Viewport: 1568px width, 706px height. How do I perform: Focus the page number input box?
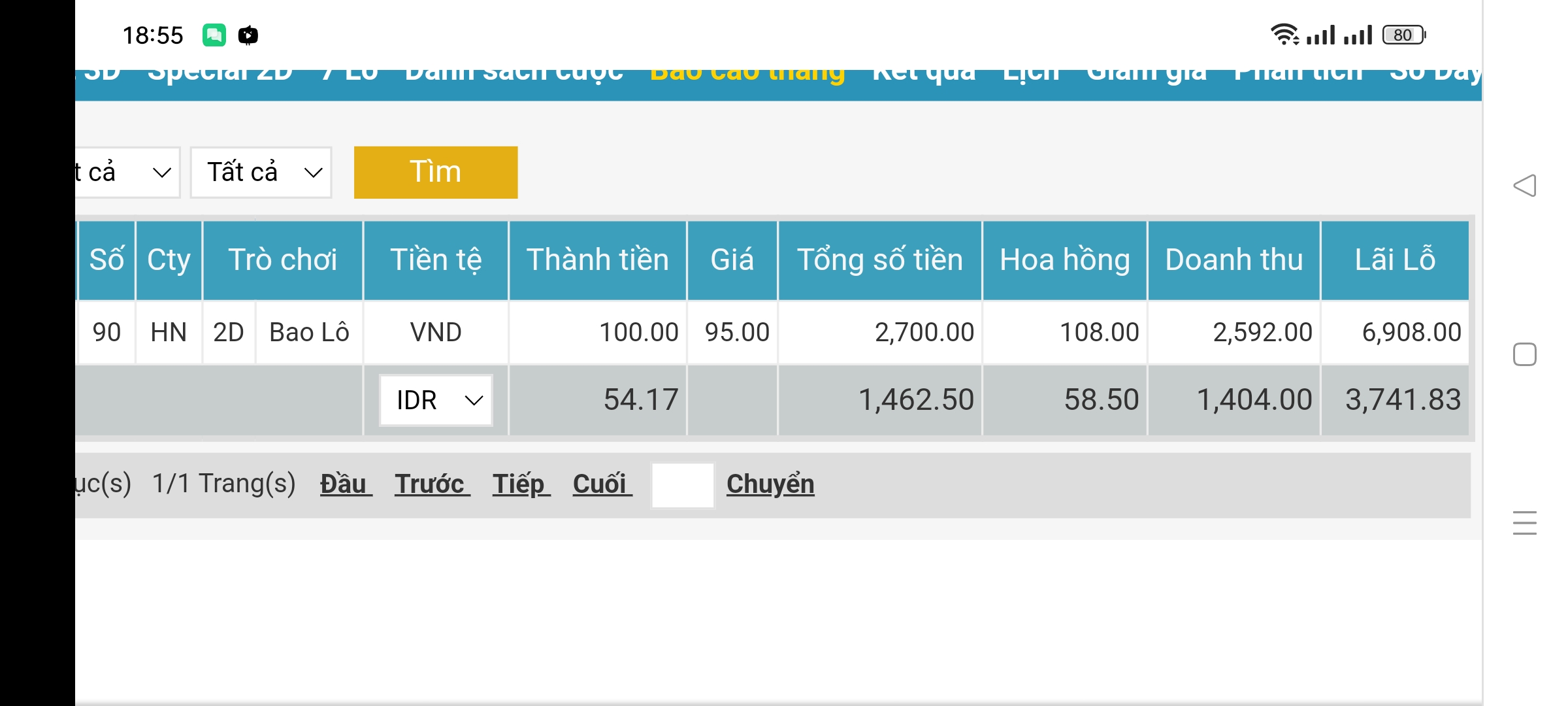pyautogui.click(x=683, y=485)
